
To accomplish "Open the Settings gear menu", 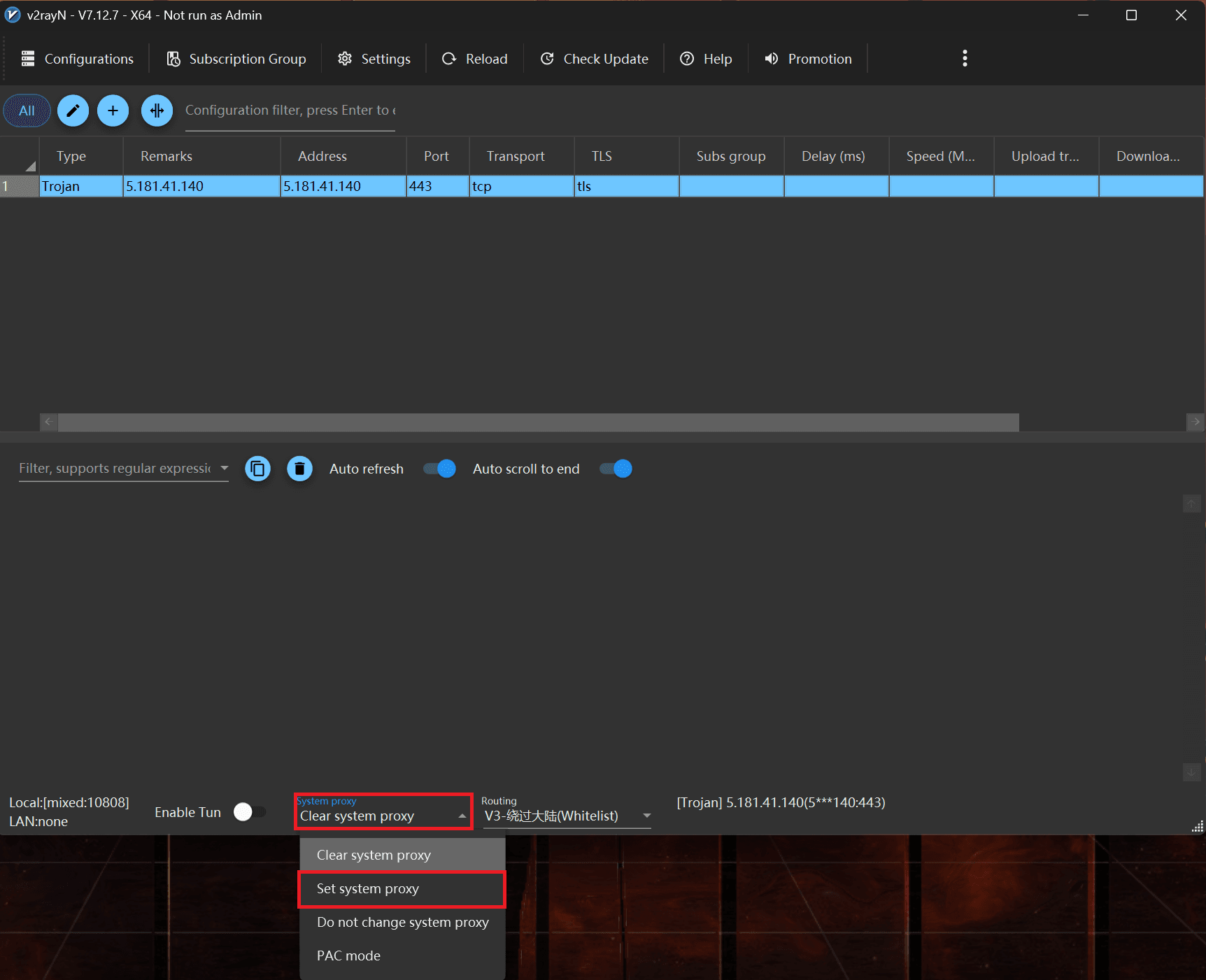I will tap(374, 59).
